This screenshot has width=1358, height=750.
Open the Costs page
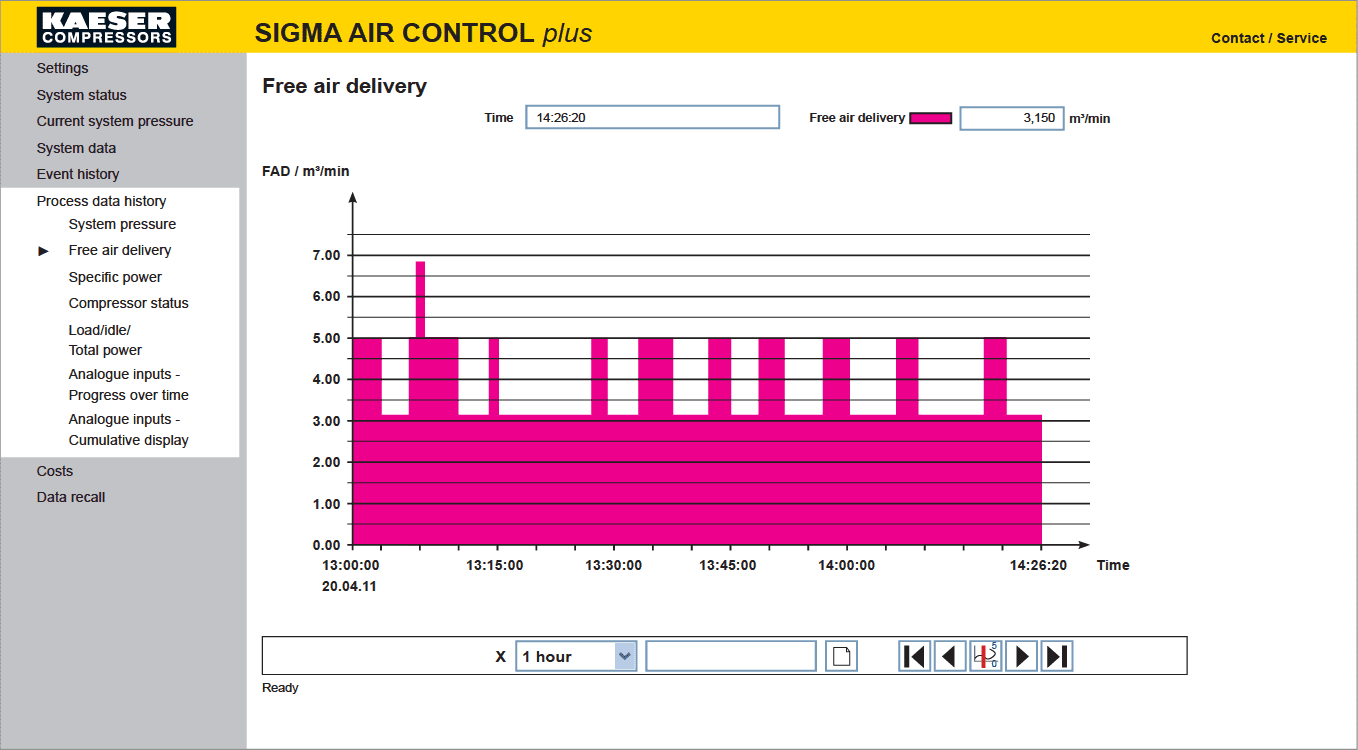pyautogui.click(x=55, y=471)
